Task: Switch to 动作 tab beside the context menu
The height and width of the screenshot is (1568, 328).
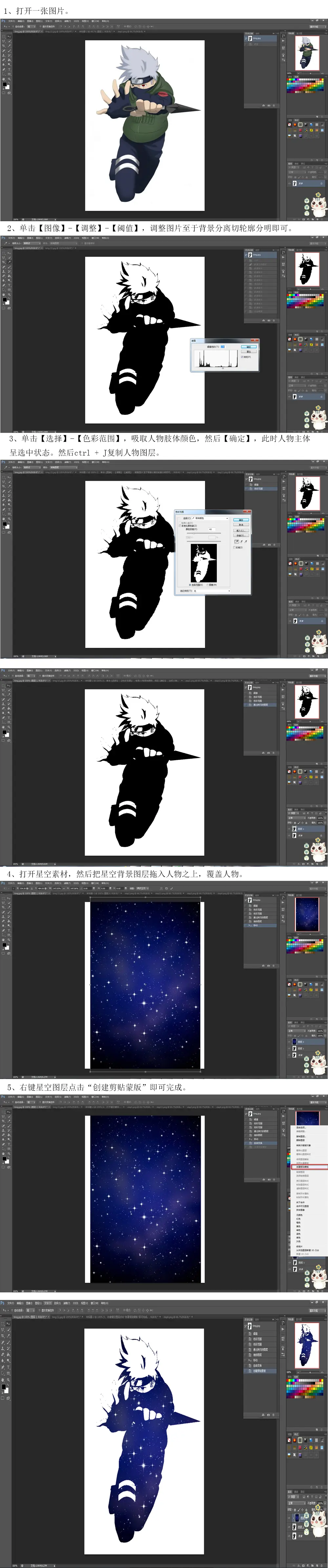Action: coord(257,1109)
